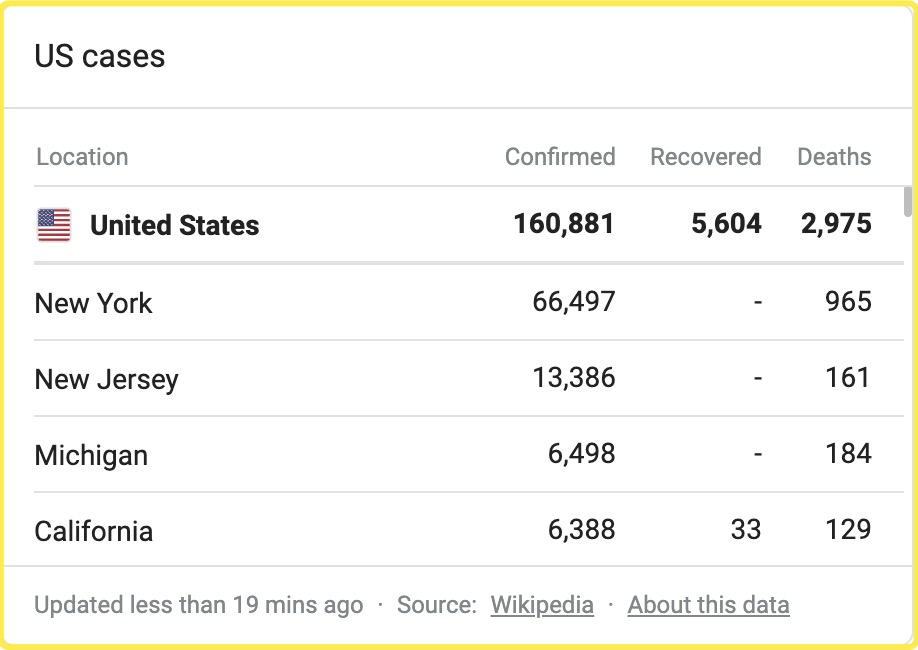
Task: Select the Confirmed column header
Action: 560,157
